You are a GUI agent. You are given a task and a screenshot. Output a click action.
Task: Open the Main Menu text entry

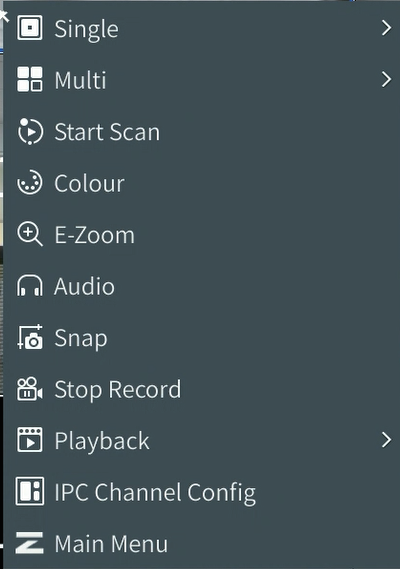(x=111, y=544)
